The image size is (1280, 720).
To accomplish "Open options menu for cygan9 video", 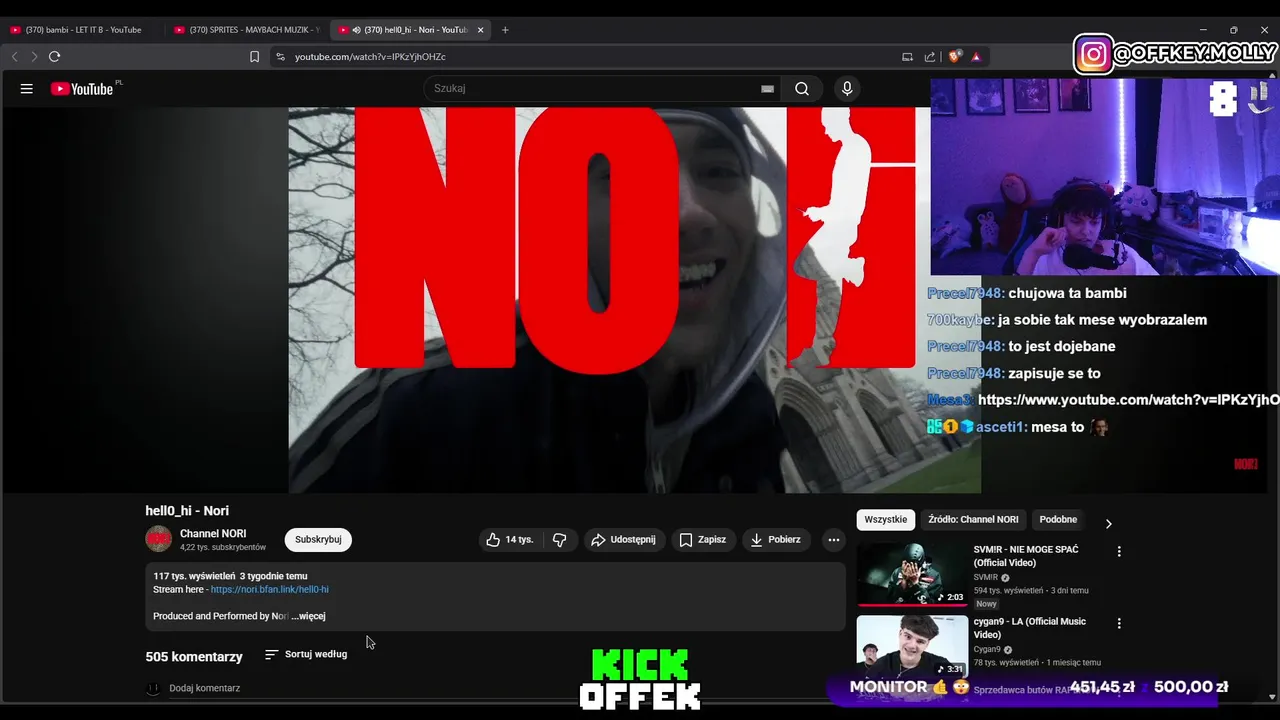I will (1119, 624).
